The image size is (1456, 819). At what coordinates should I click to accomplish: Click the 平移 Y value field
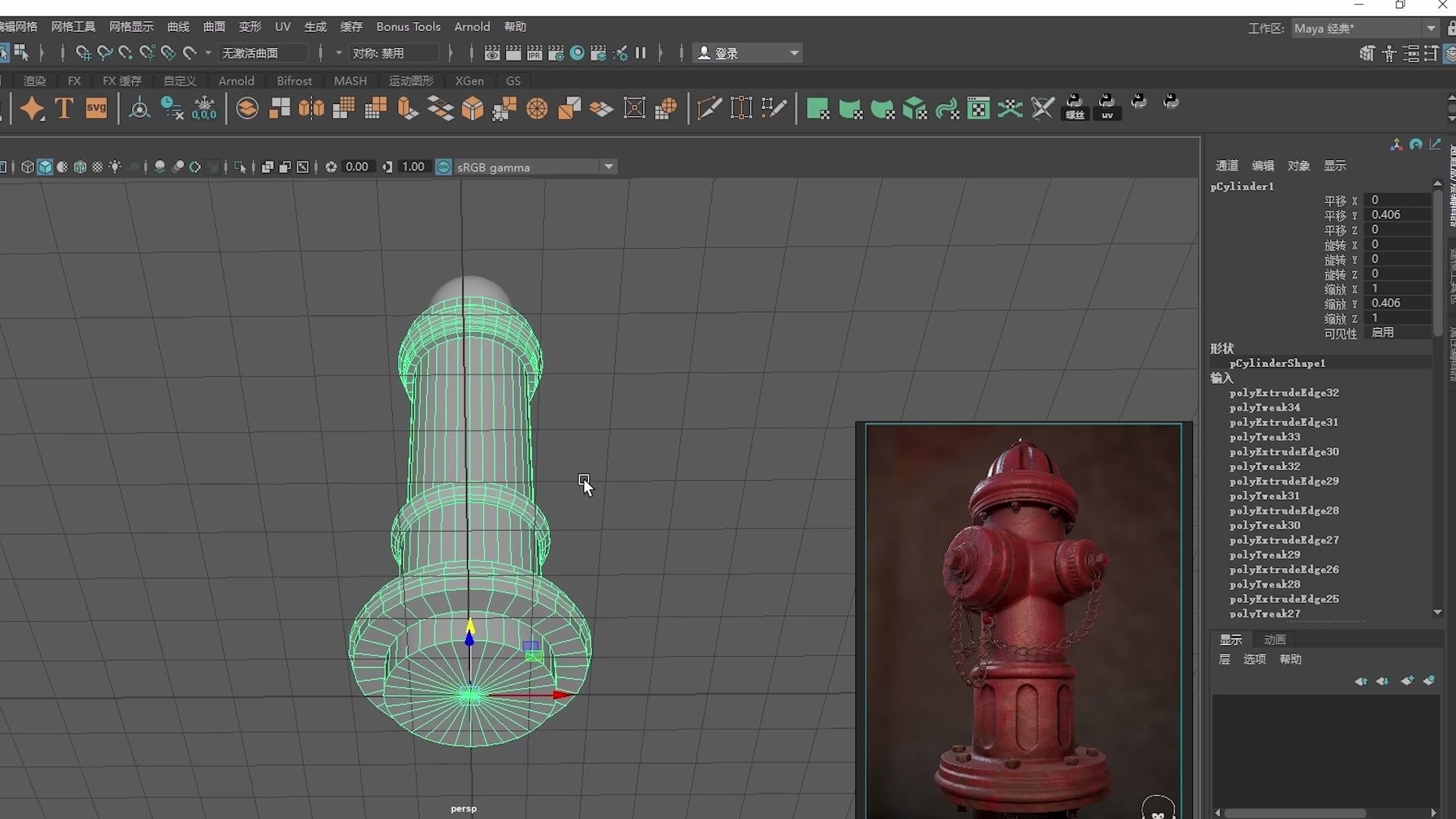(x=1397, y=215)
